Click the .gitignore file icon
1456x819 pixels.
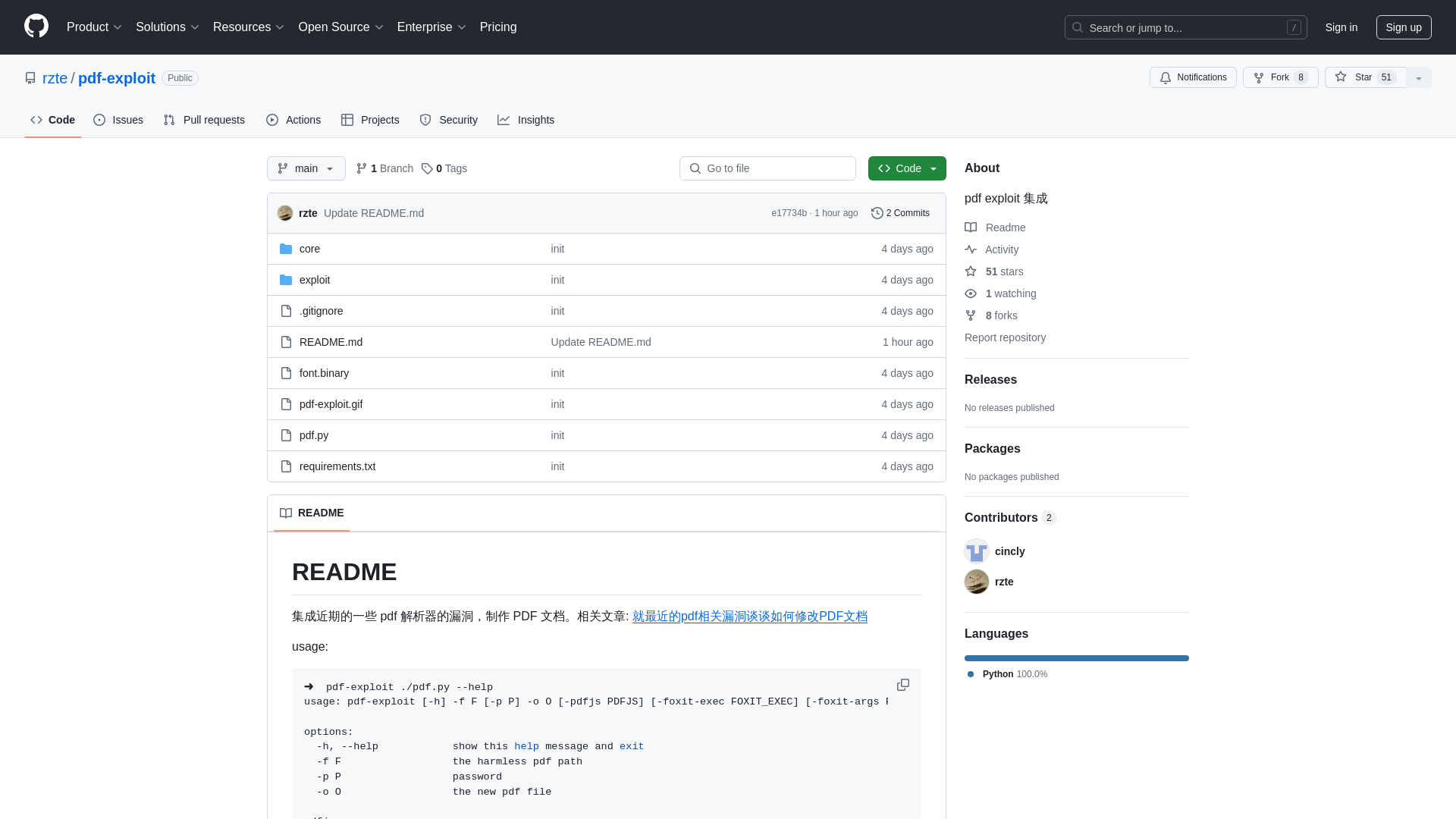286,311
